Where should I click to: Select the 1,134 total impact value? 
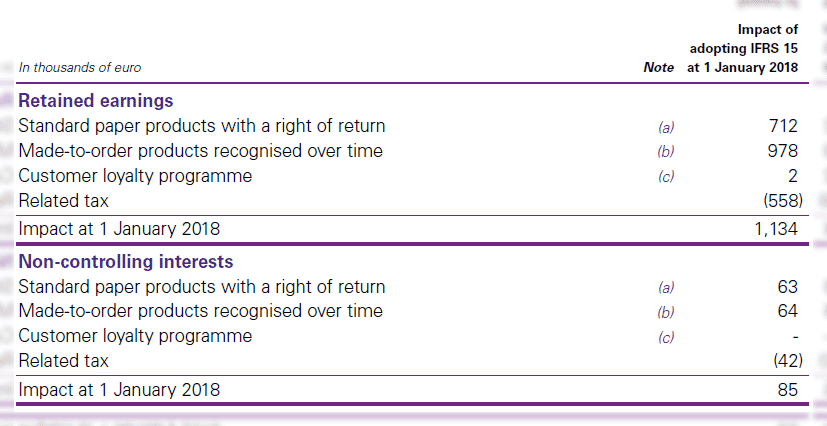776,229
